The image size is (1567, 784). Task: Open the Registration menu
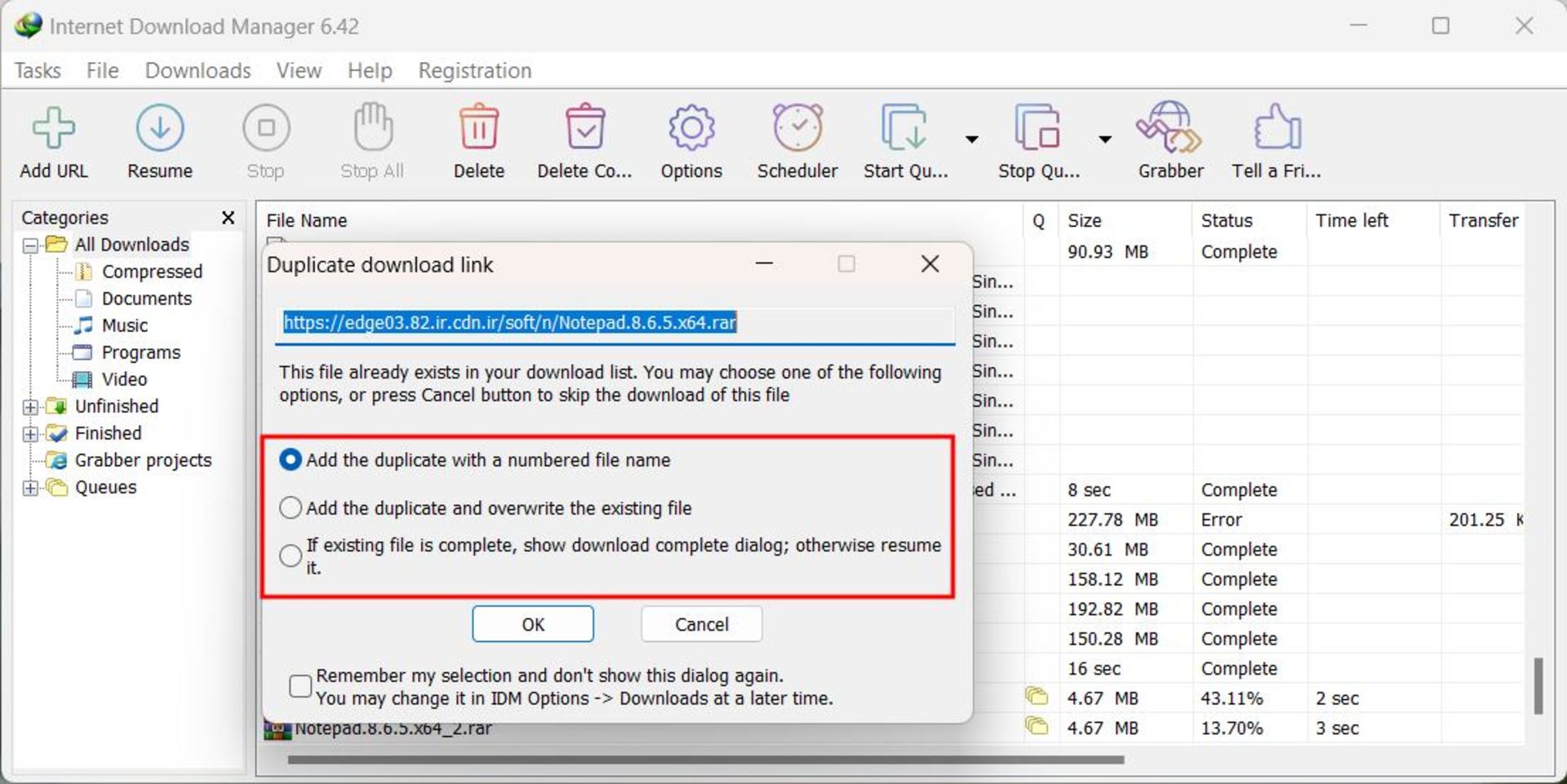pos(475,71)
